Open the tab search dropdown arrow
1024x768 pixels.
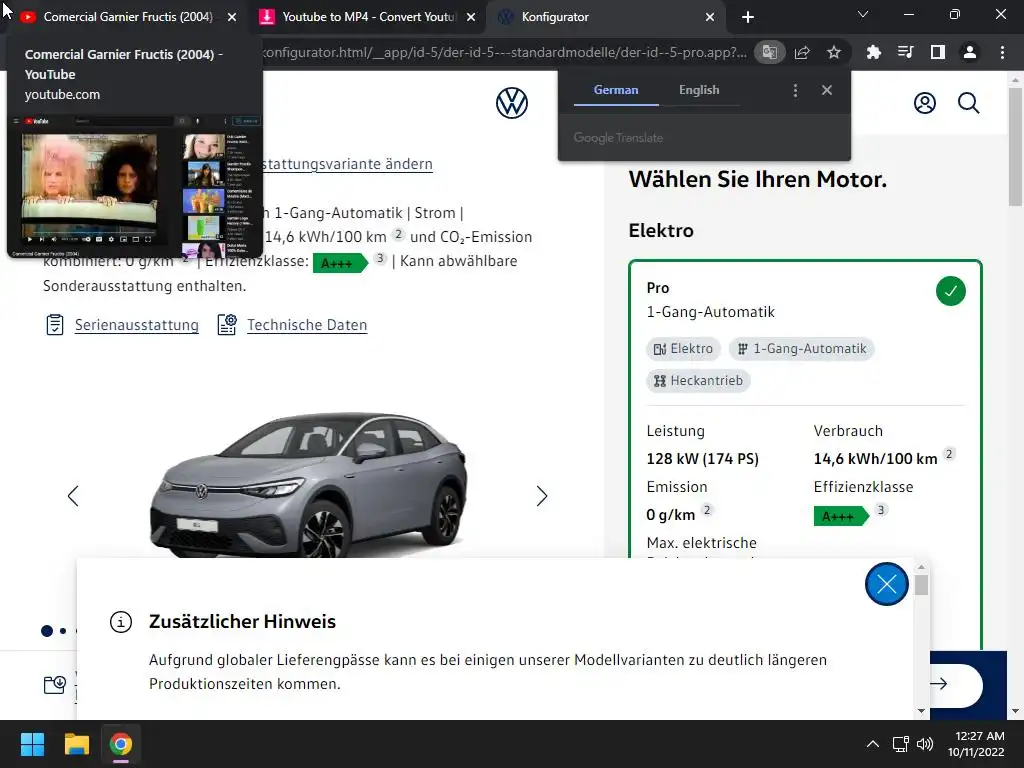pos(863,14)
